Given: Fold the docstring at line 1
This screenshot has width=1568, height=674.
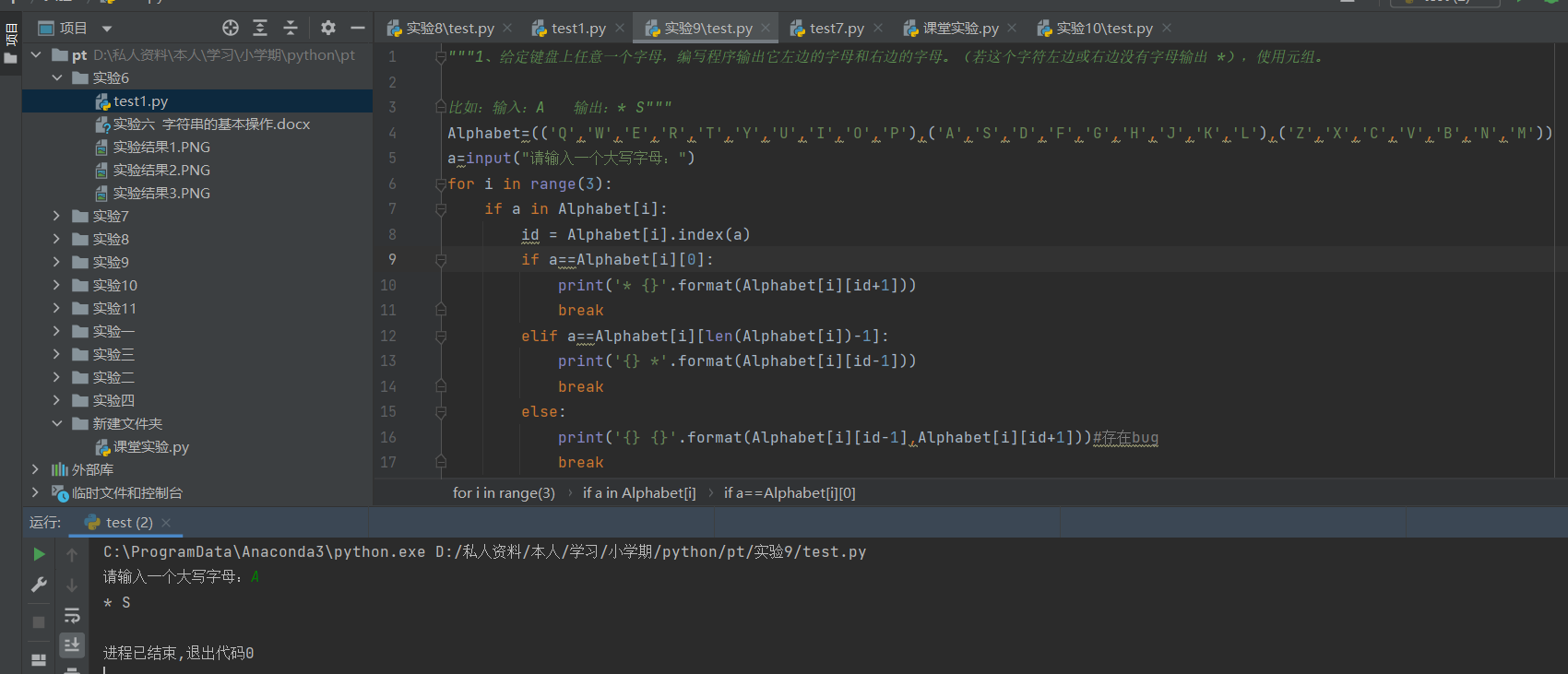Looking at the screenshot, I should click(x=441, y=57).
